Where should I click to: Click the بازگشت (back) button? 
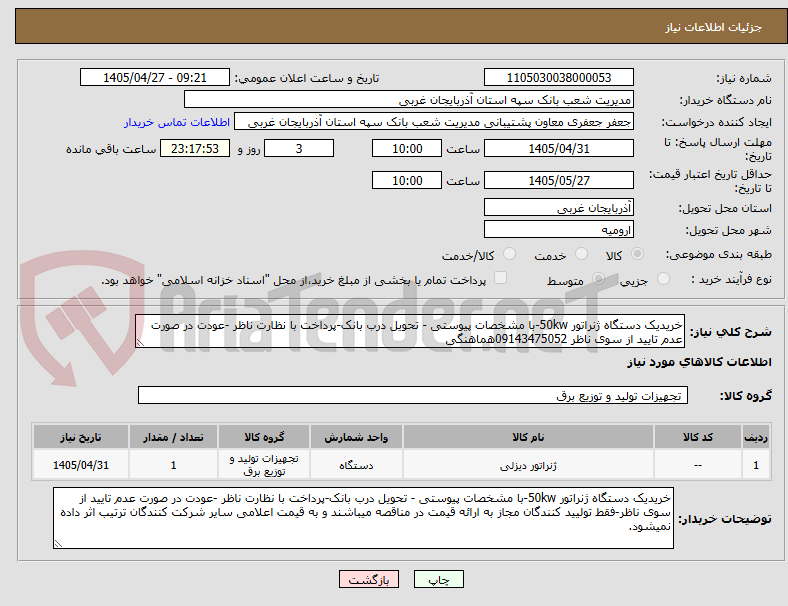pos(369,579)
